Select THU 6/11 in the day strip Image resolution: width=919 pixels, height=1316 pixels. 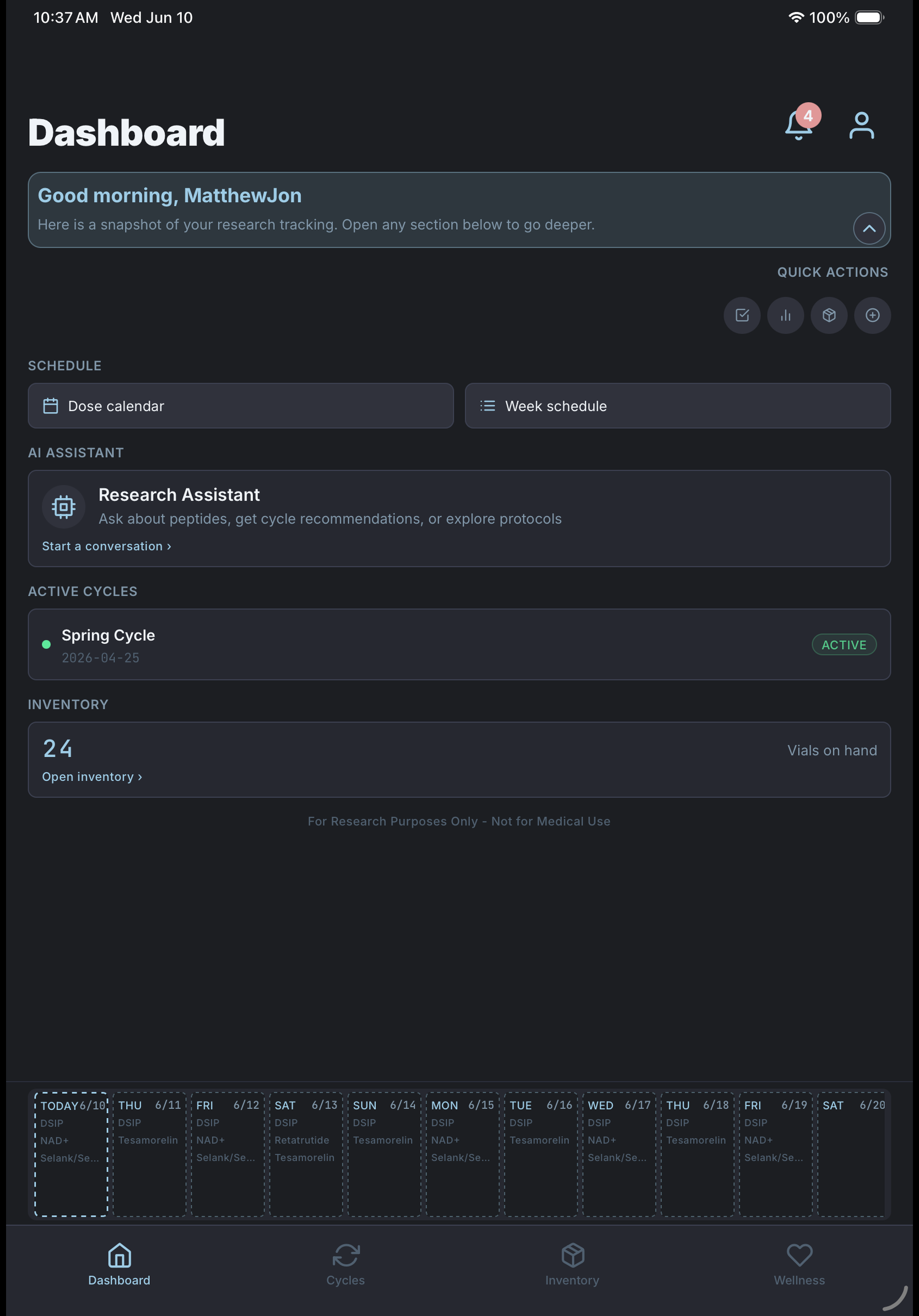click(x=149, y=1155)
